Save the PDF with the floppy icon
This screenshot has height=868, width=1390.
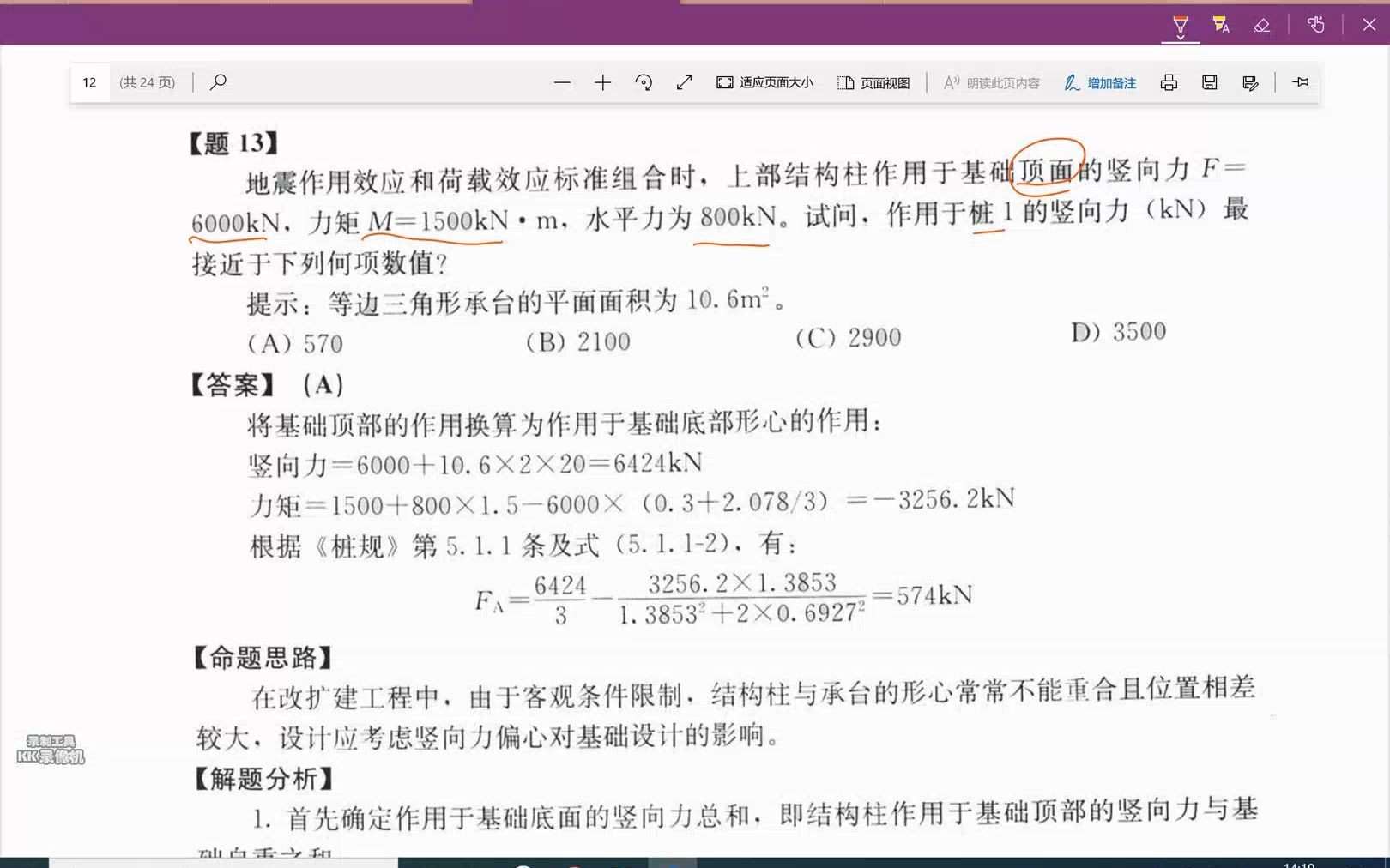[1210, 82]
